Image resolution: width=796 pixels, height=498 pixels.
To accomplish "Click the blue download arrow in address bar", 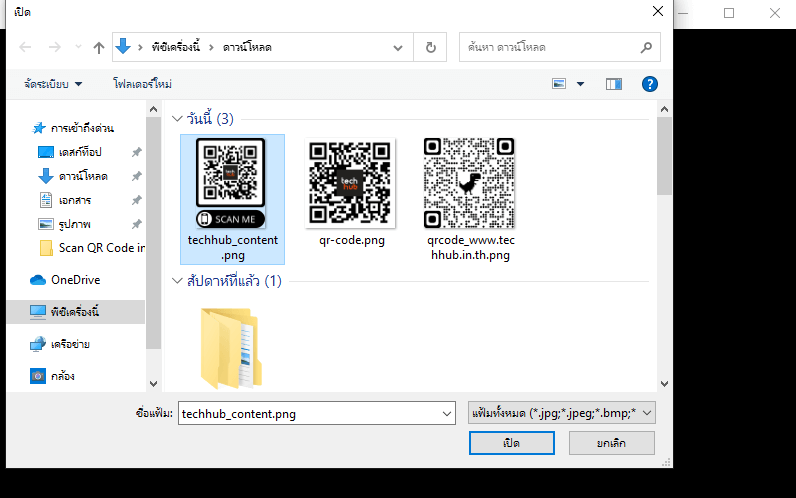I will pyautogui.click(x=123, y=46).
